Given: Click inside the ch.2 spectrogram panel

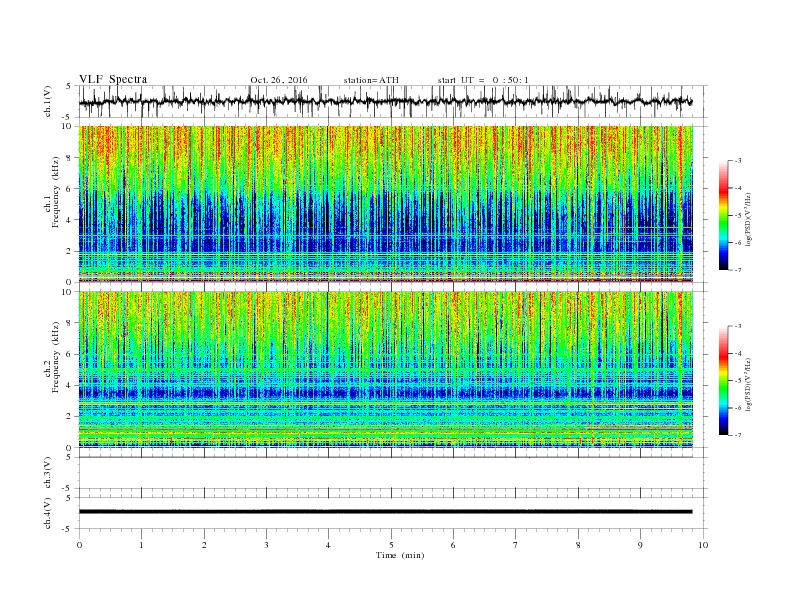Looking at the screenshot, I should pos(386,369).
